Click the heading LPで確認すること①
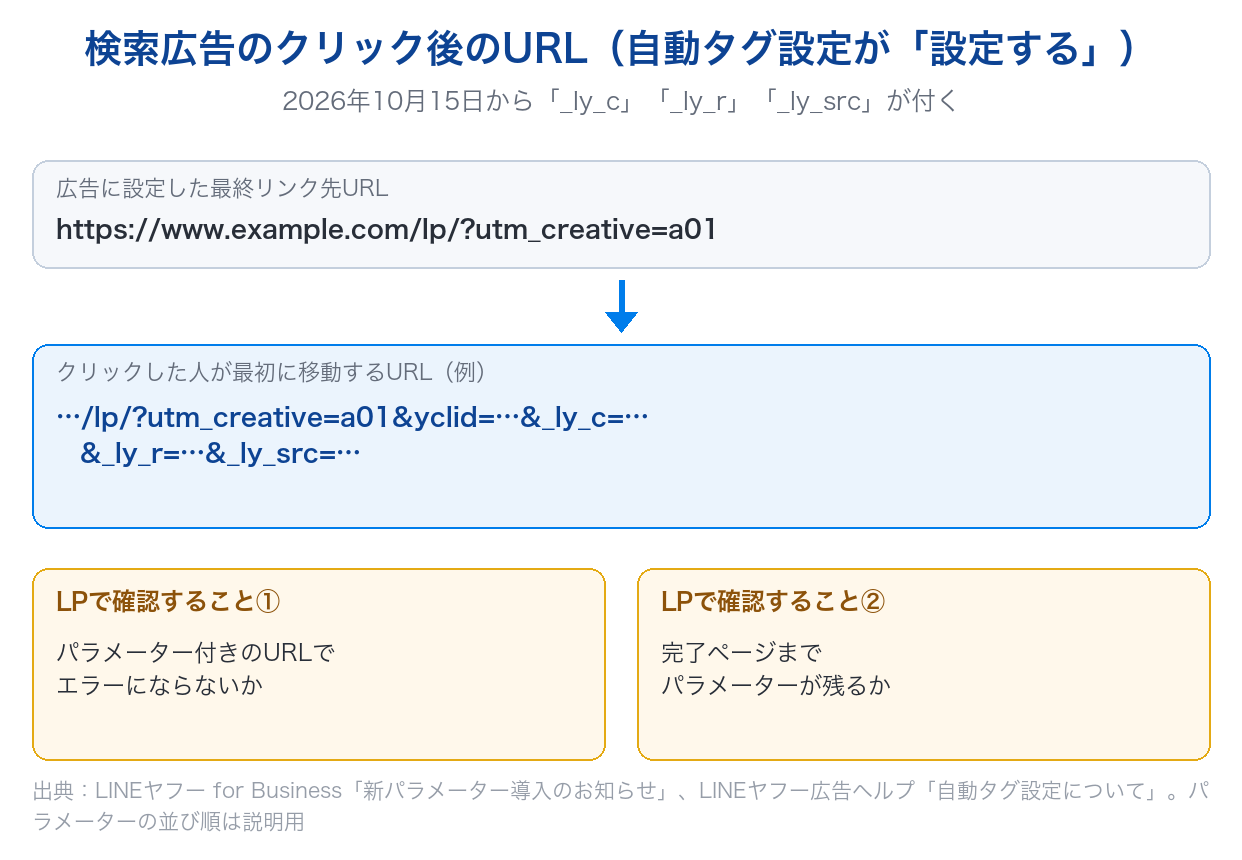 pyautogui.click(x=168, y=601)
